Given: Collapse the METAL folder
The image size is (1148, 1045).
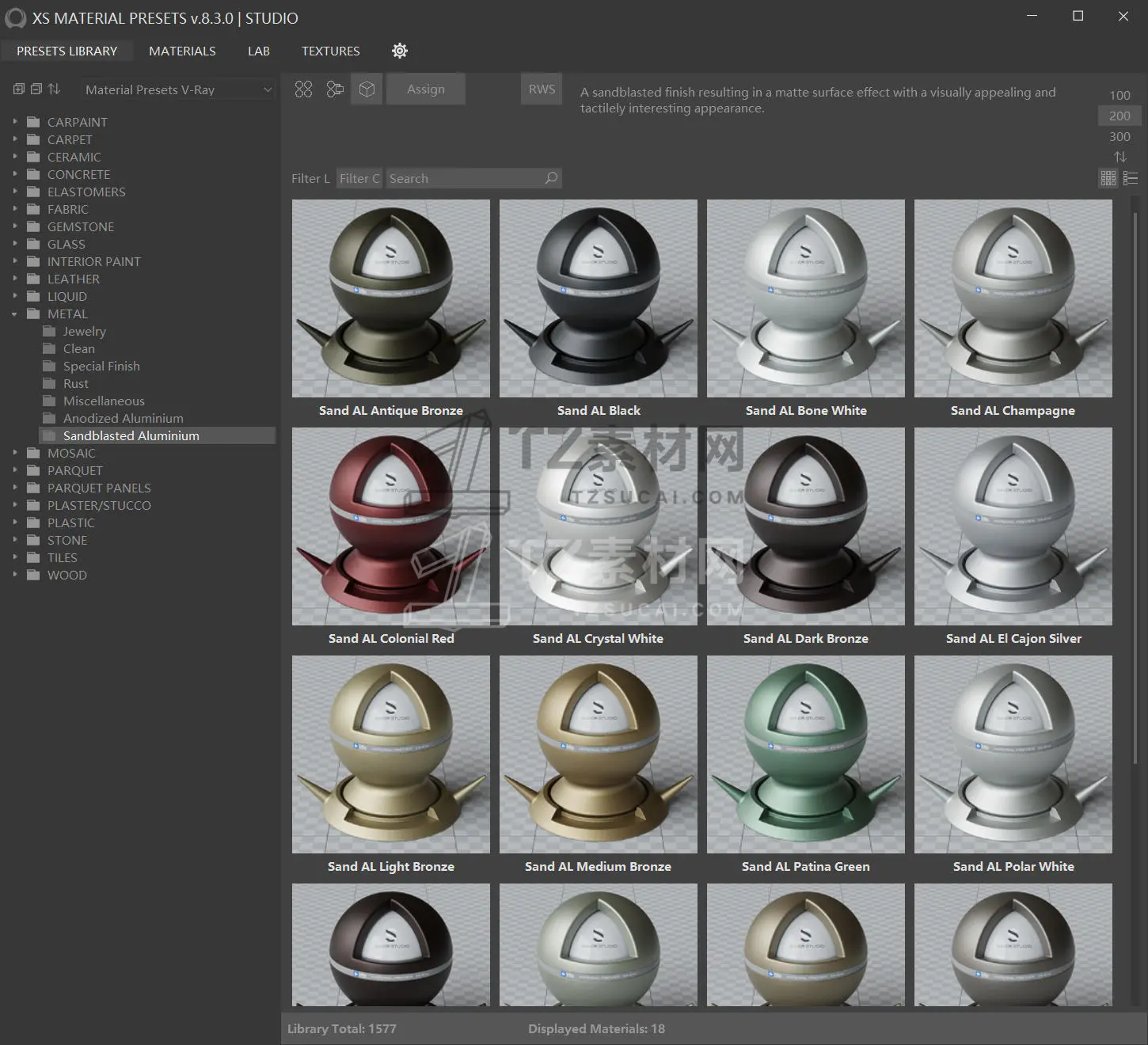Looking at the screenshot, I should (14, 314).
